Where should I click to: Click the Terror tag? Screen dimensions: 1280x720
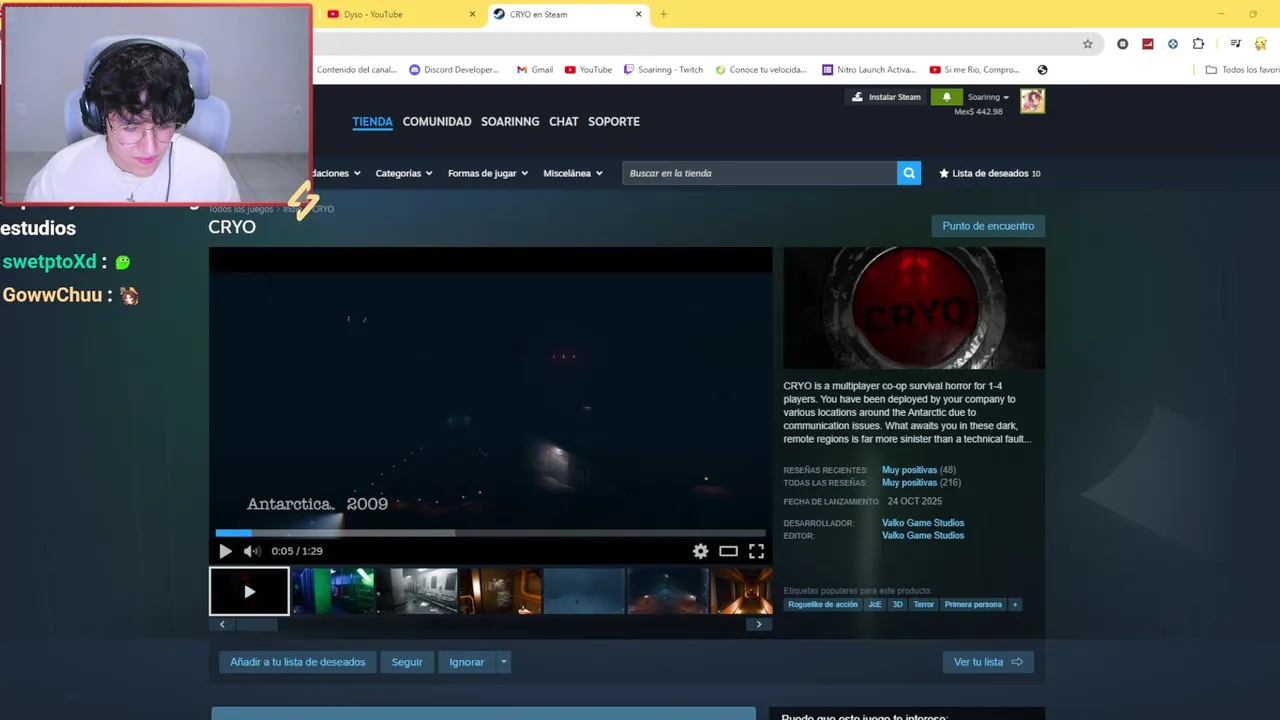tap(923, 604)
